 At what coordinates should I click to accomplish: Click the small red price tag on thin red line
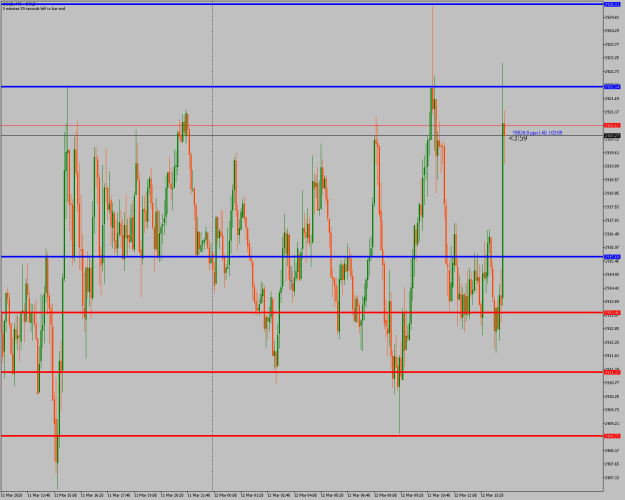pyautogui.click(x=612, y=125)
